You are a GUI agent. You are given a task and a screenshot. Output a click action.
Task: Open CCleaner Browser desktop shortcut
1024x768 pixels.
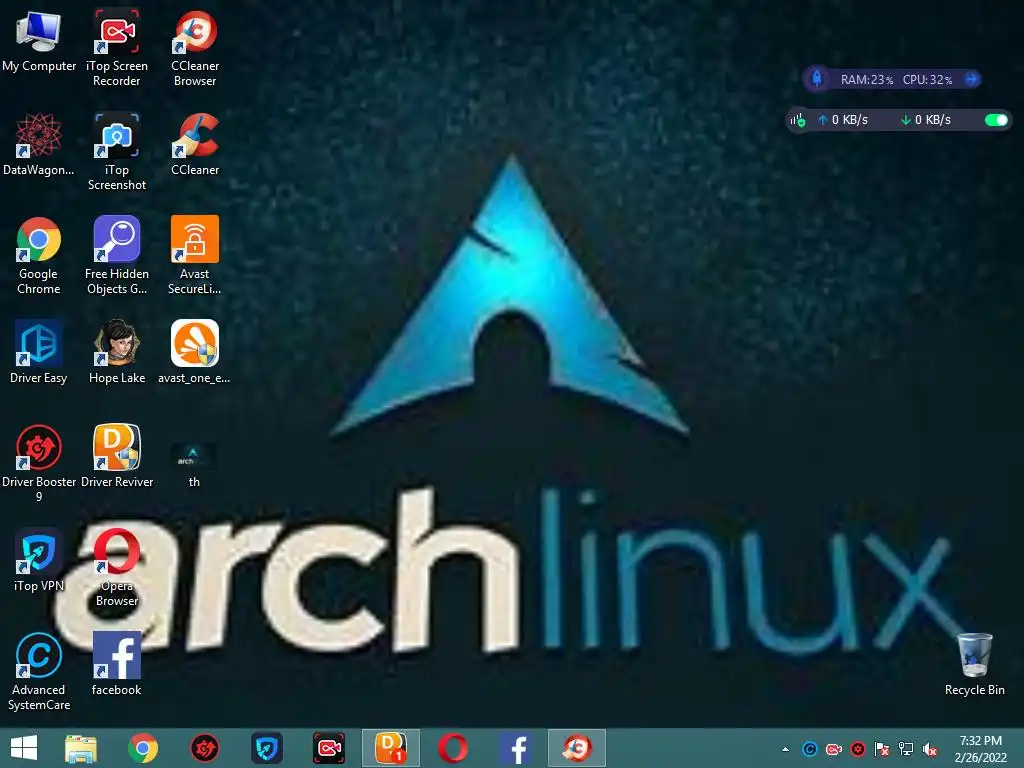195,47
